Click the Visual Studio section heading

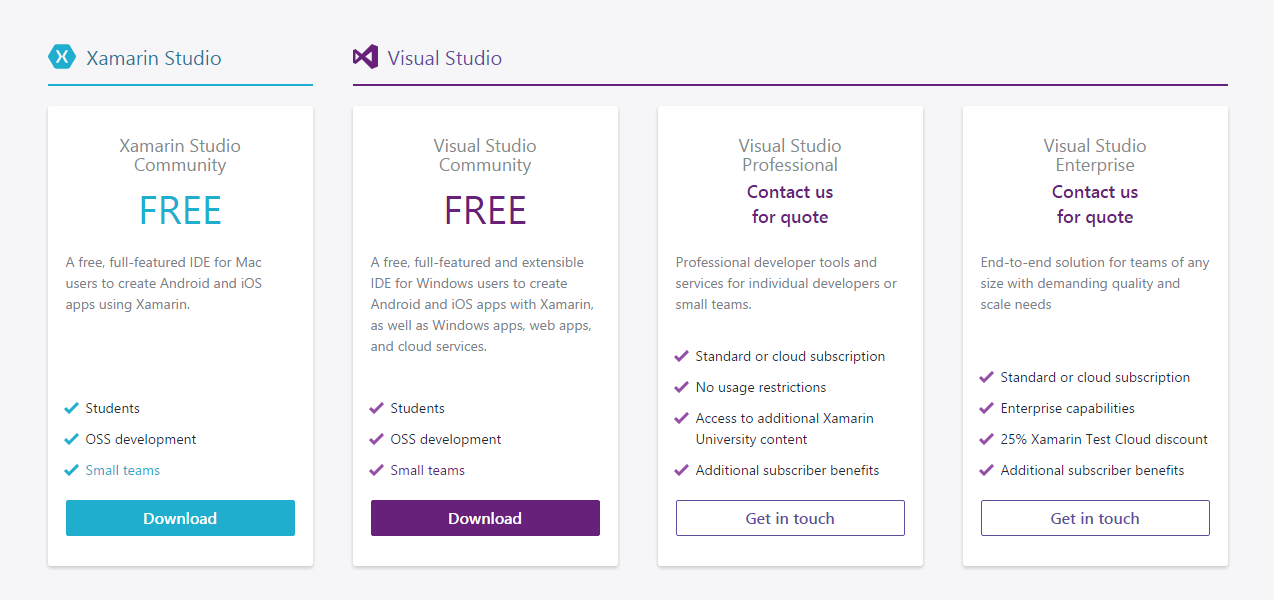click(x=445, y=58)
